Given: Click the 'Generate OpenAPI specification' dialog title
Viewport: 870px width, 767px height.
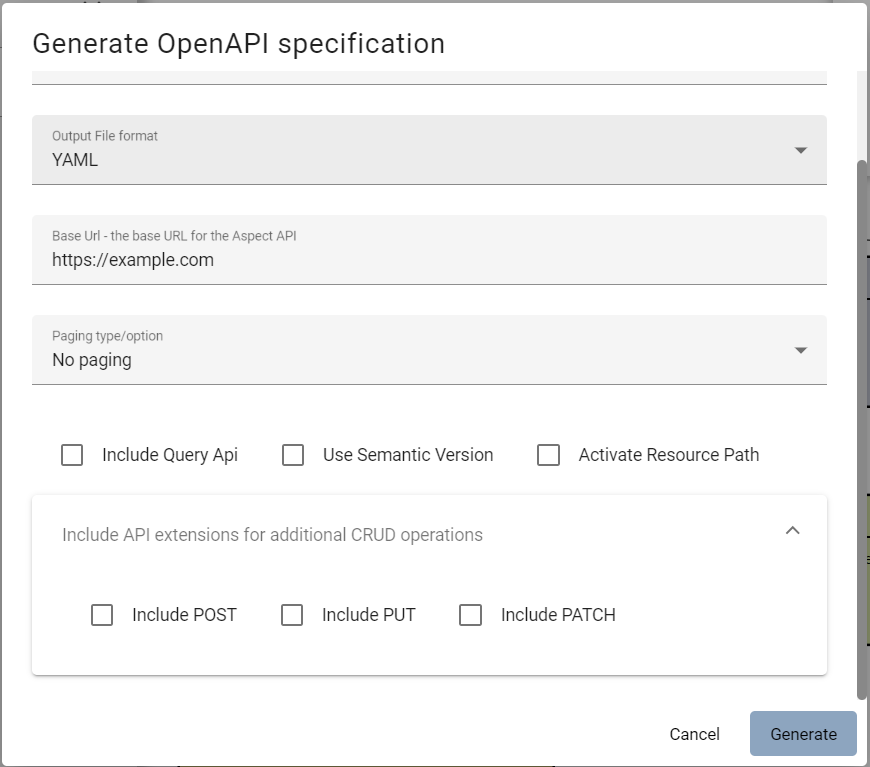Looking at the screenshot, I should point(238,44).
